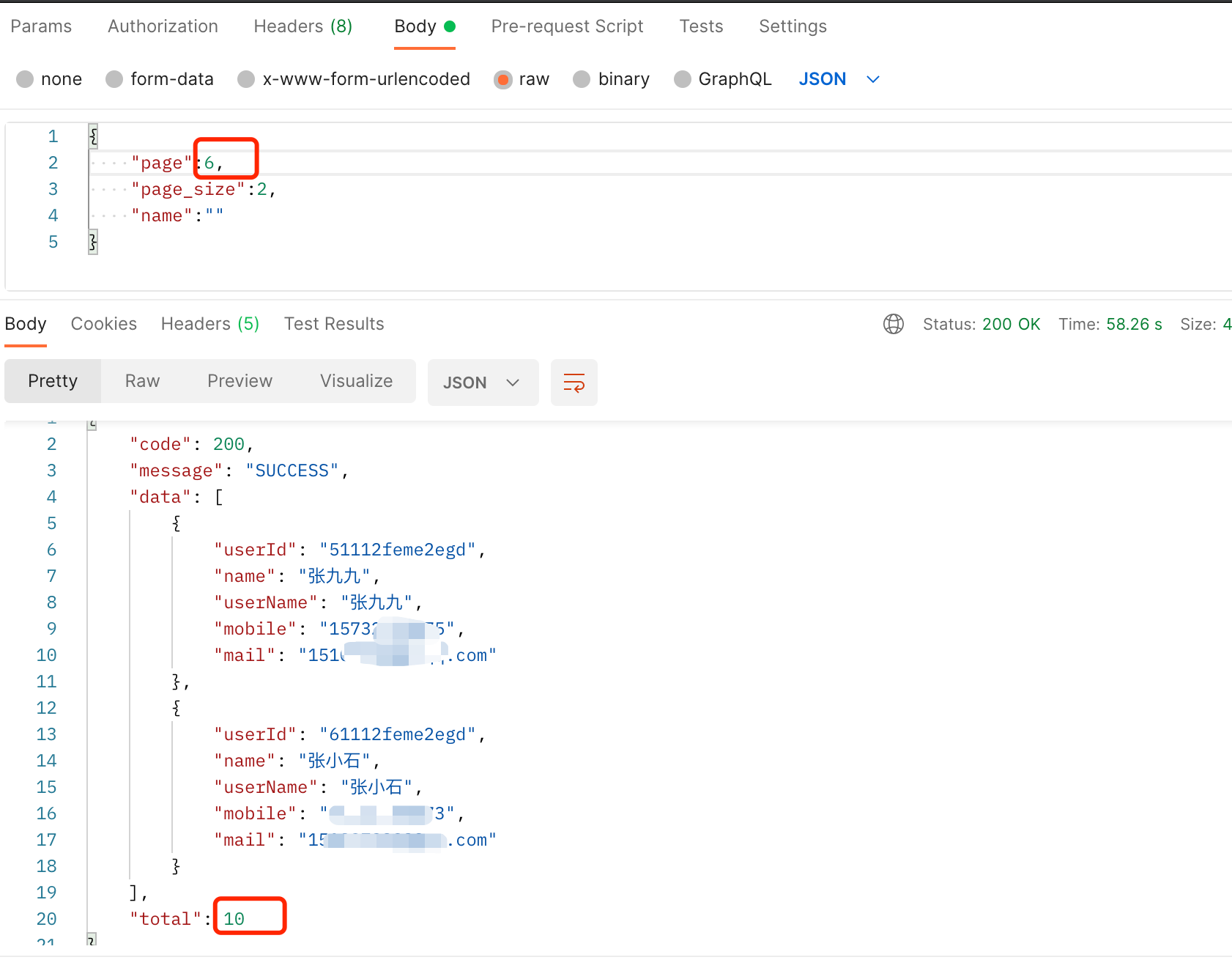Click the "mail" key on line 17
The width and height of the screenshot is (1232, 960).
(245, 840)
